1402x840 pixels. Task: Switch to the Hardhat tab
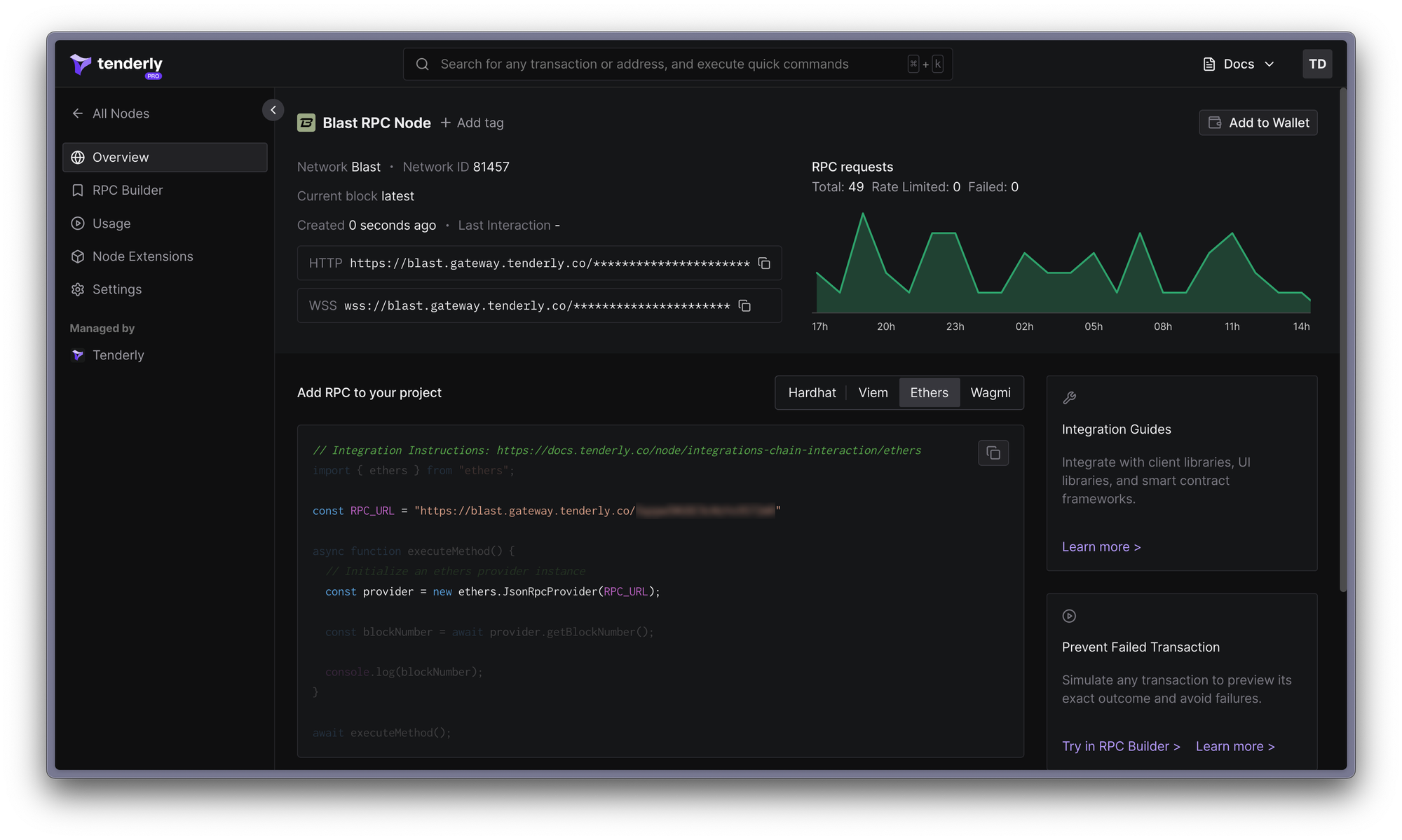pyautogui.click(x=812, y=393)
